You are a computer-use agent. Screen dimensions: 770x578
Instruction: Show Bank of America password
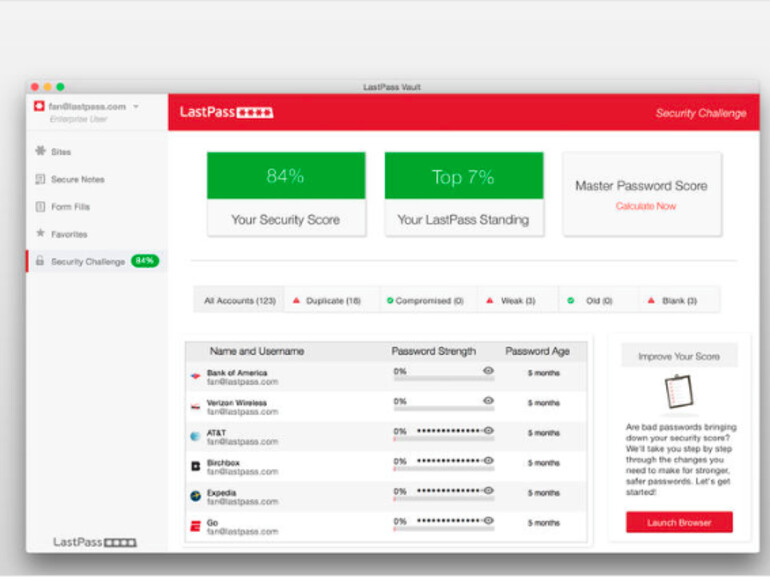click(x=488, y=371)
